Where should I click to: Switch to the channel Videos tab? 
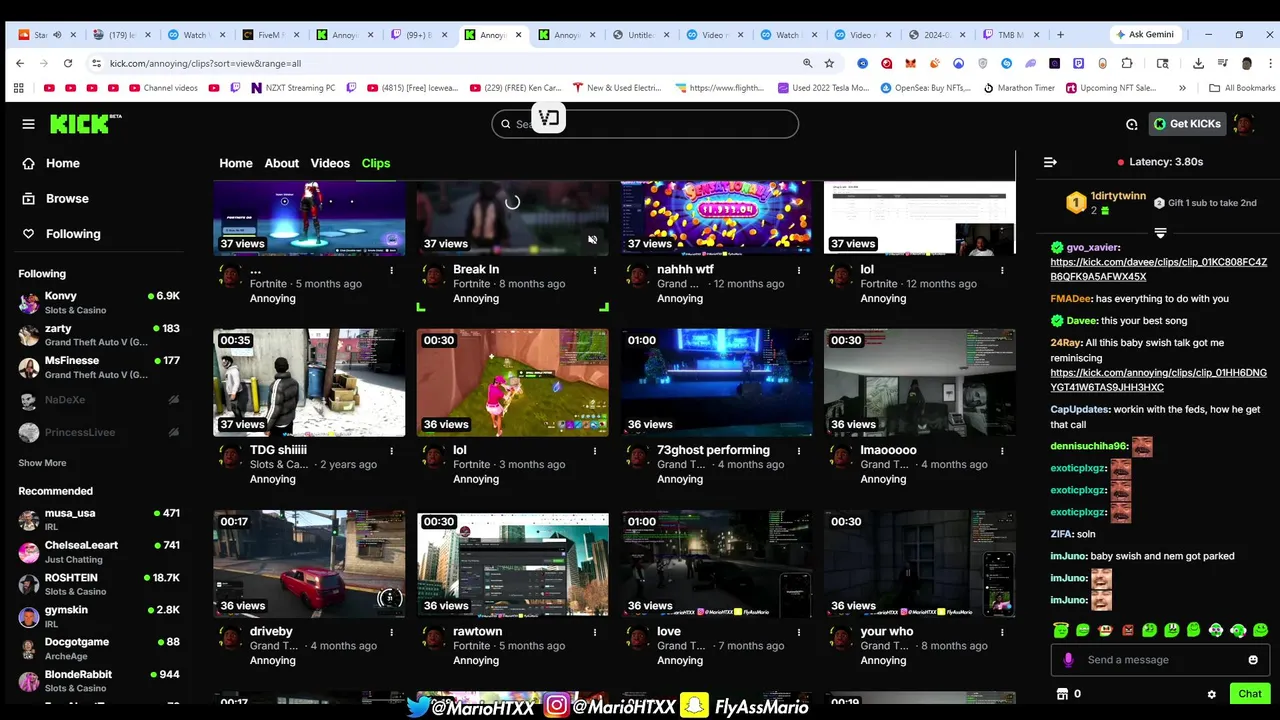(330, 163)
